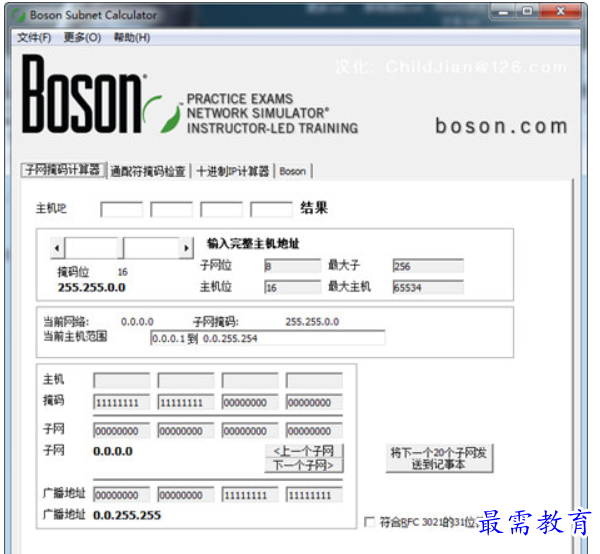The width and height of the screenshot is (600, 554).
Task: Click the 最大子 field showing 256
Action: pyautogui.click(x=428, y=266)
